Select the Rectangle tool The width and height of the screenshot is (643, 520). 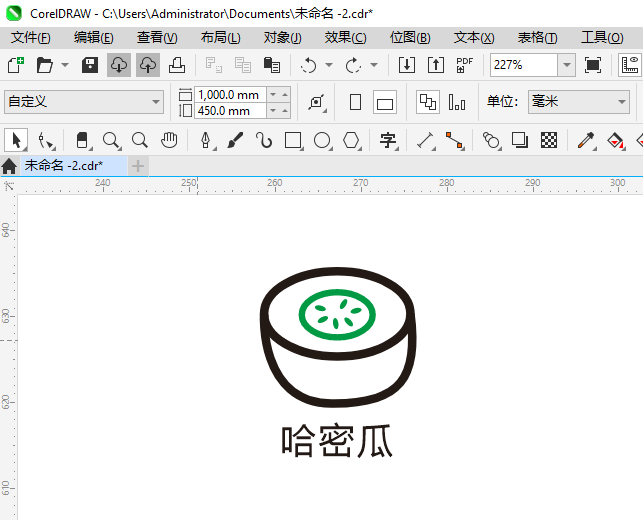click(x=293, y=140)
